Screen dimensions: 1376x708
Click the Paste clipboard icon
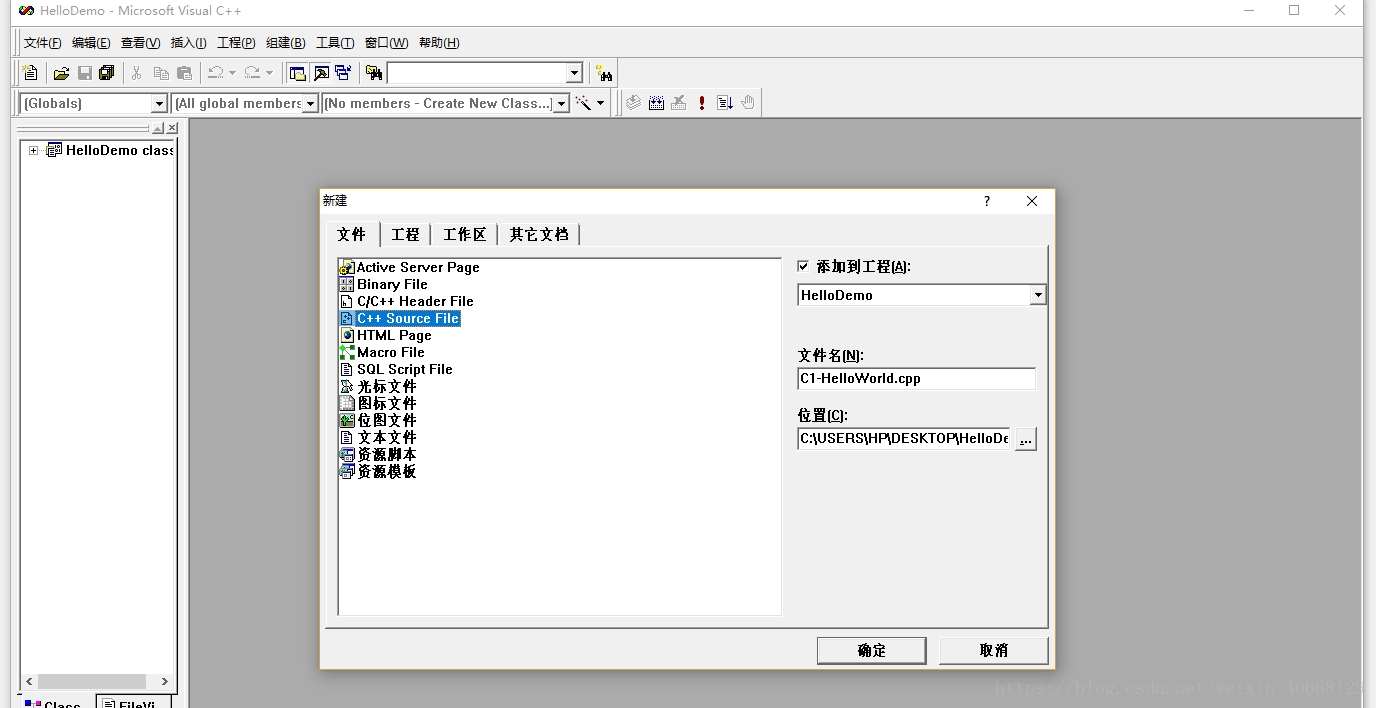(x=184, y=73)
